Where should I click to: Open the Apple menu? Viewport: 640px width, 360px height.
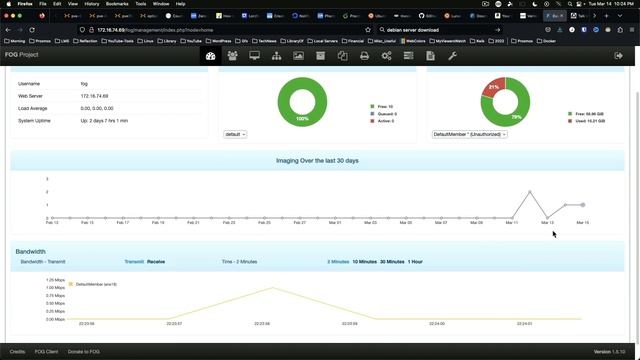[9, 4]
